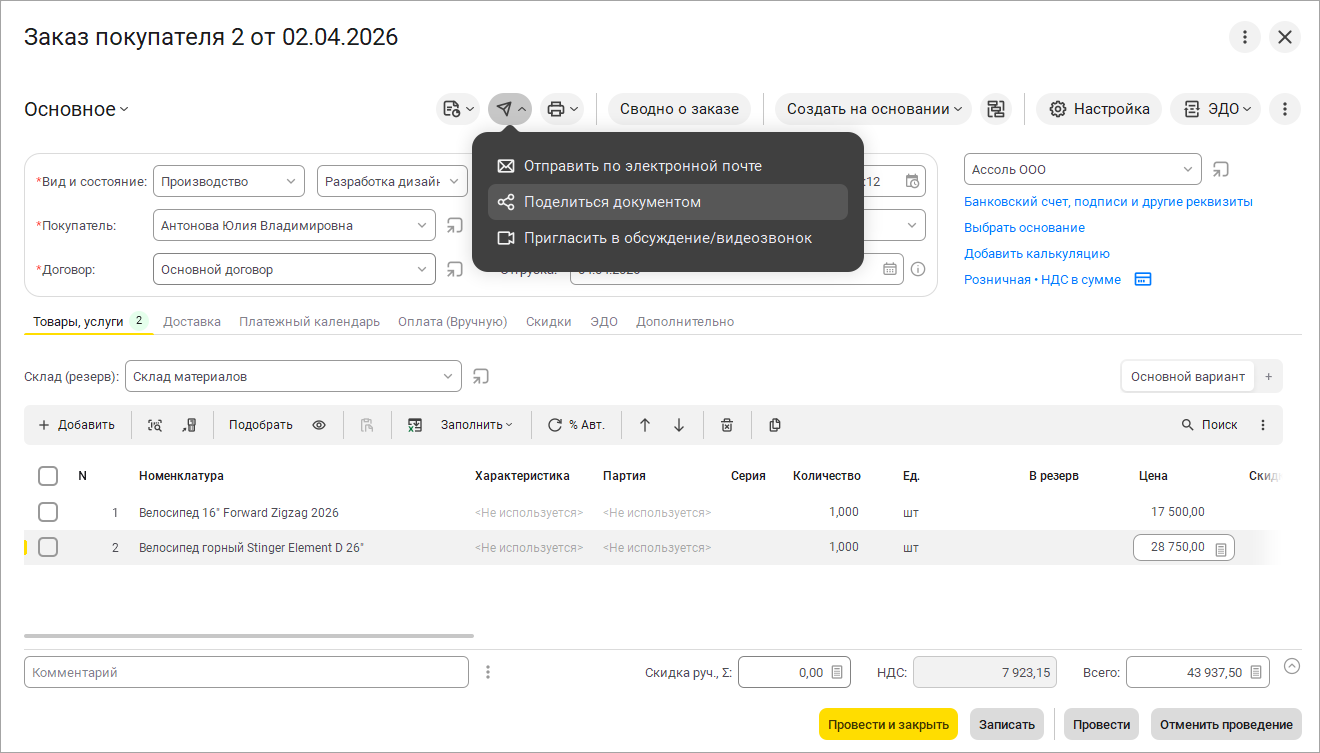
Task: Copy rows with the copy icon
Action: pos(775,425)
